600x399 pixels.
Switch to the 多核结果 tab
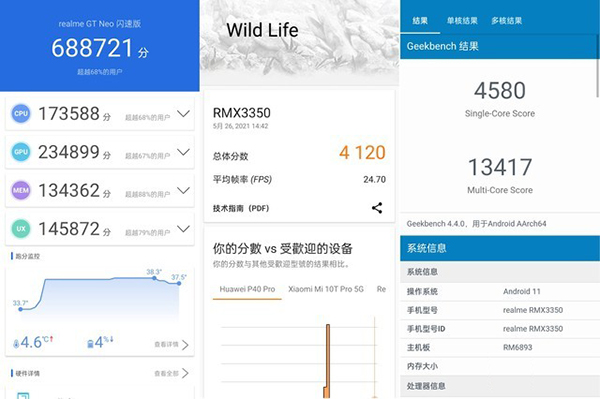pos(507,21)
